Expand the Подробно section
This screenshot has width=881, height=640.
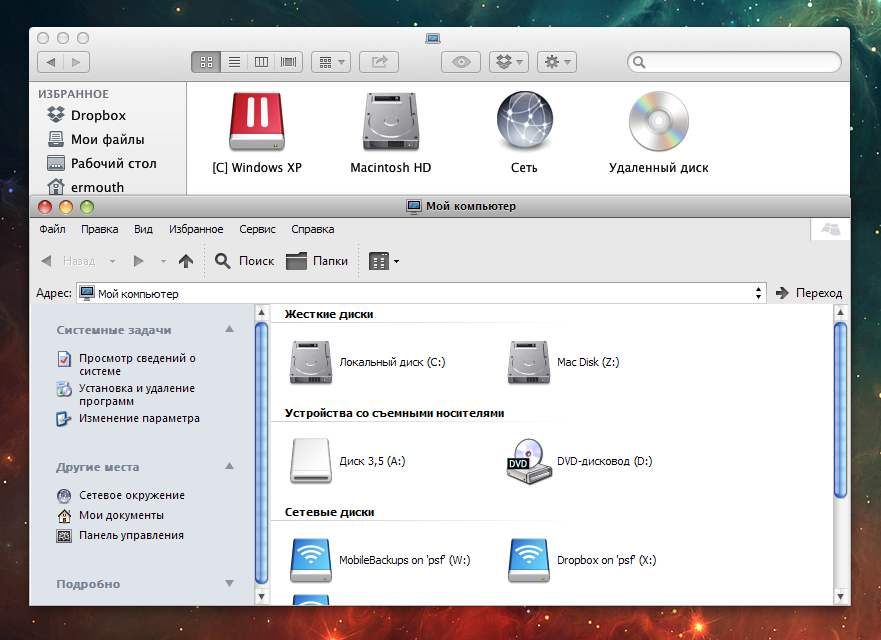point(229,583)
